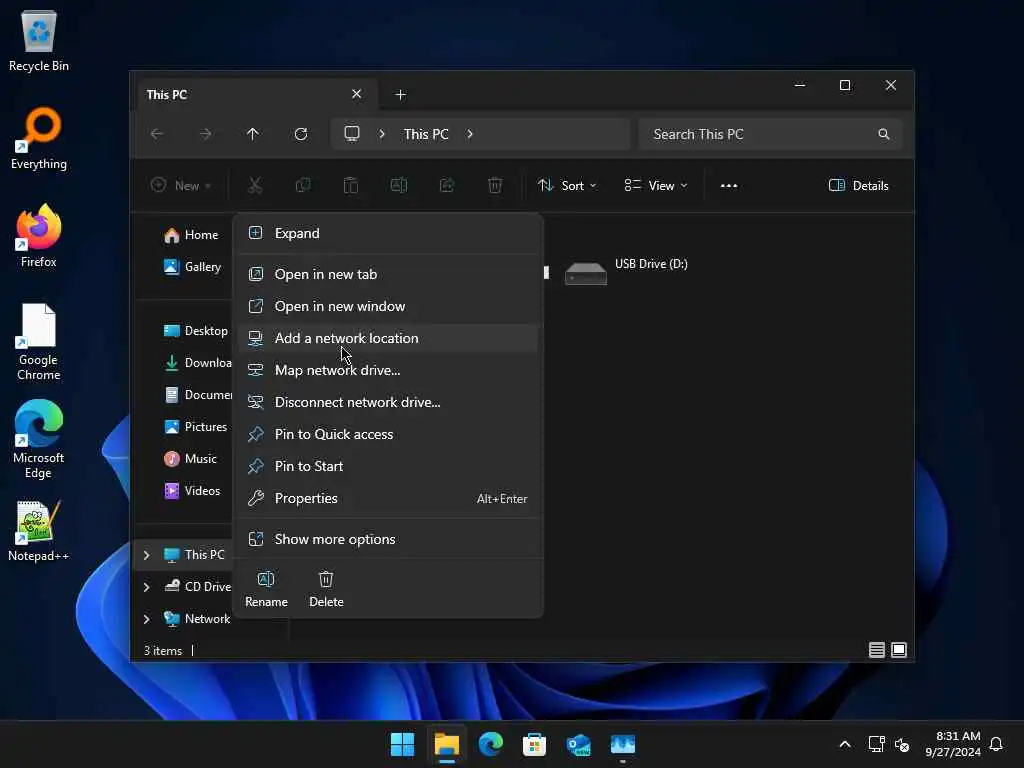
Task: Click Show more options
Action: pos(388,539)
